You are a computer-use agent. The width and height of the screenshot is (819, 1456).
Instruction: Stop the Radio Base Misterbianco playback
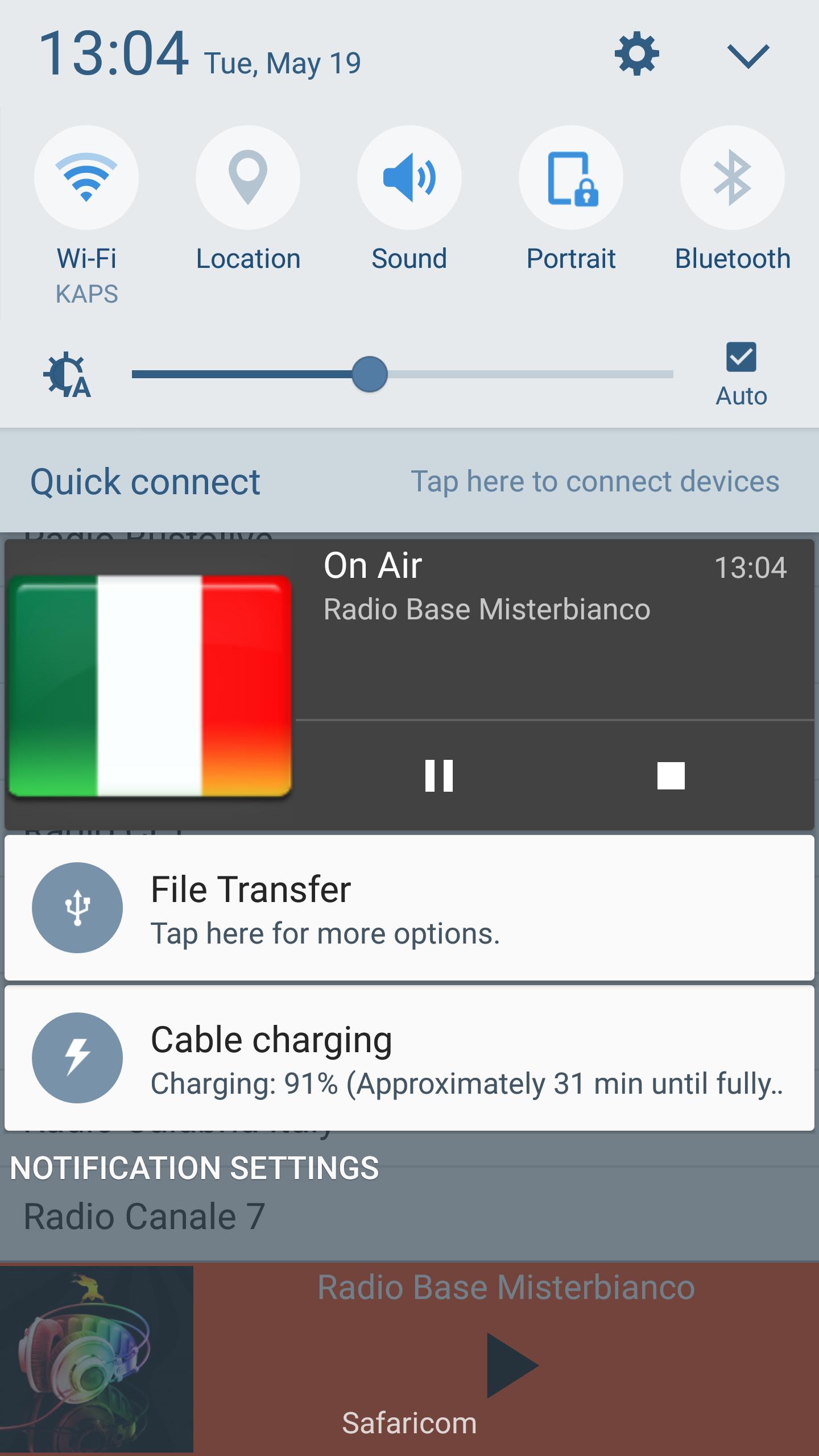[x=671, y=776]
